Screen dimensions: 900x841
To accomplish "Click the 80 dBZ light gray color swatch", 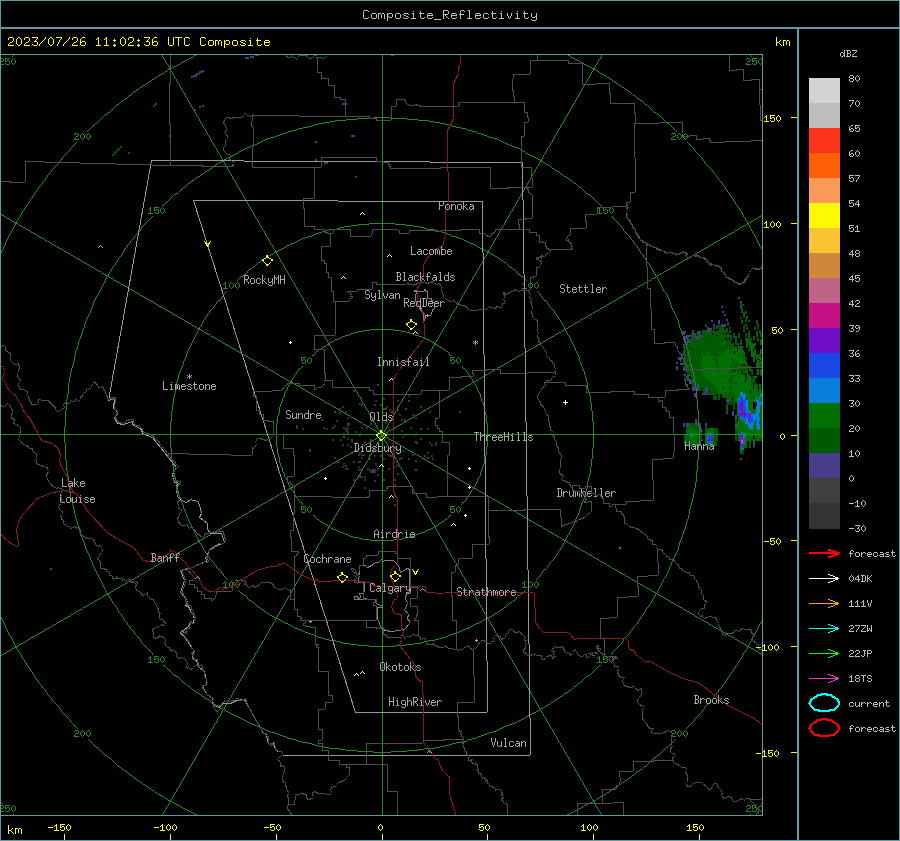I will point(824,91).
